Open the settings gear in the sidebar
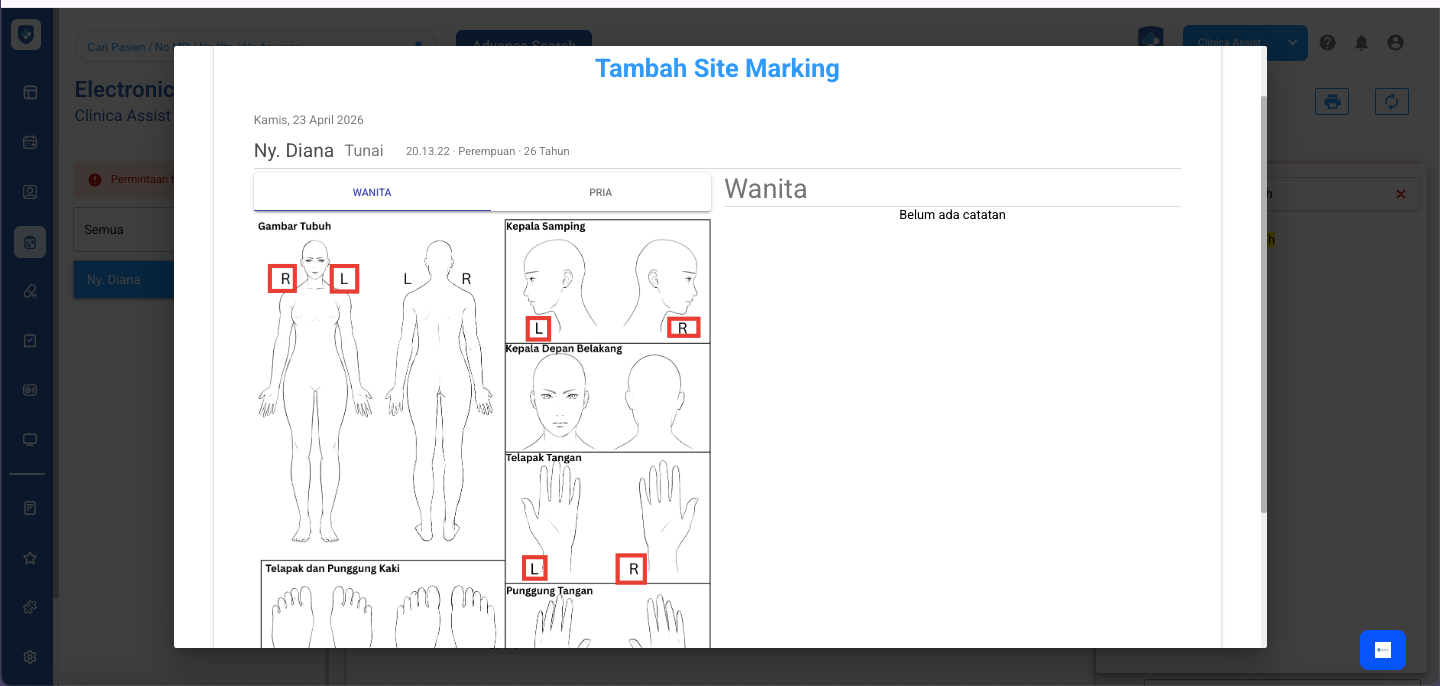Image resolution: width=1440 pixels, height=686 pixels. point(30,657)
